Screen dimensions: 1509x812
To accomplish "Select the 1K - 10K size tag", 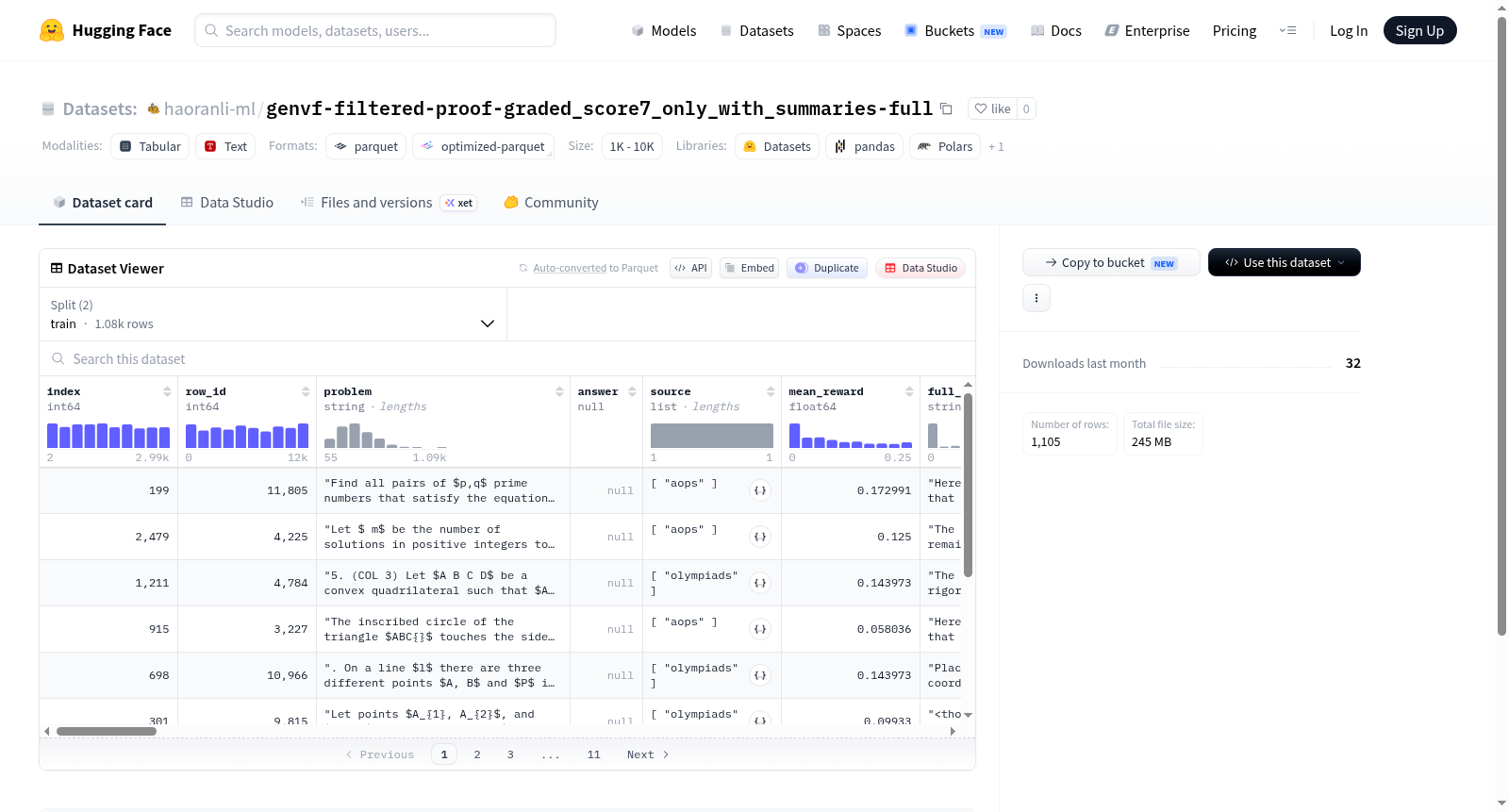I will point(632,146).
